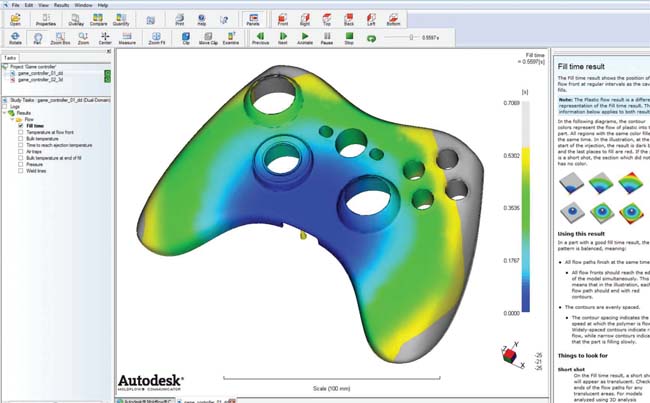Click the Open file toolbar icon
This screenshot has height=403, width=650.
coord(15,19)
